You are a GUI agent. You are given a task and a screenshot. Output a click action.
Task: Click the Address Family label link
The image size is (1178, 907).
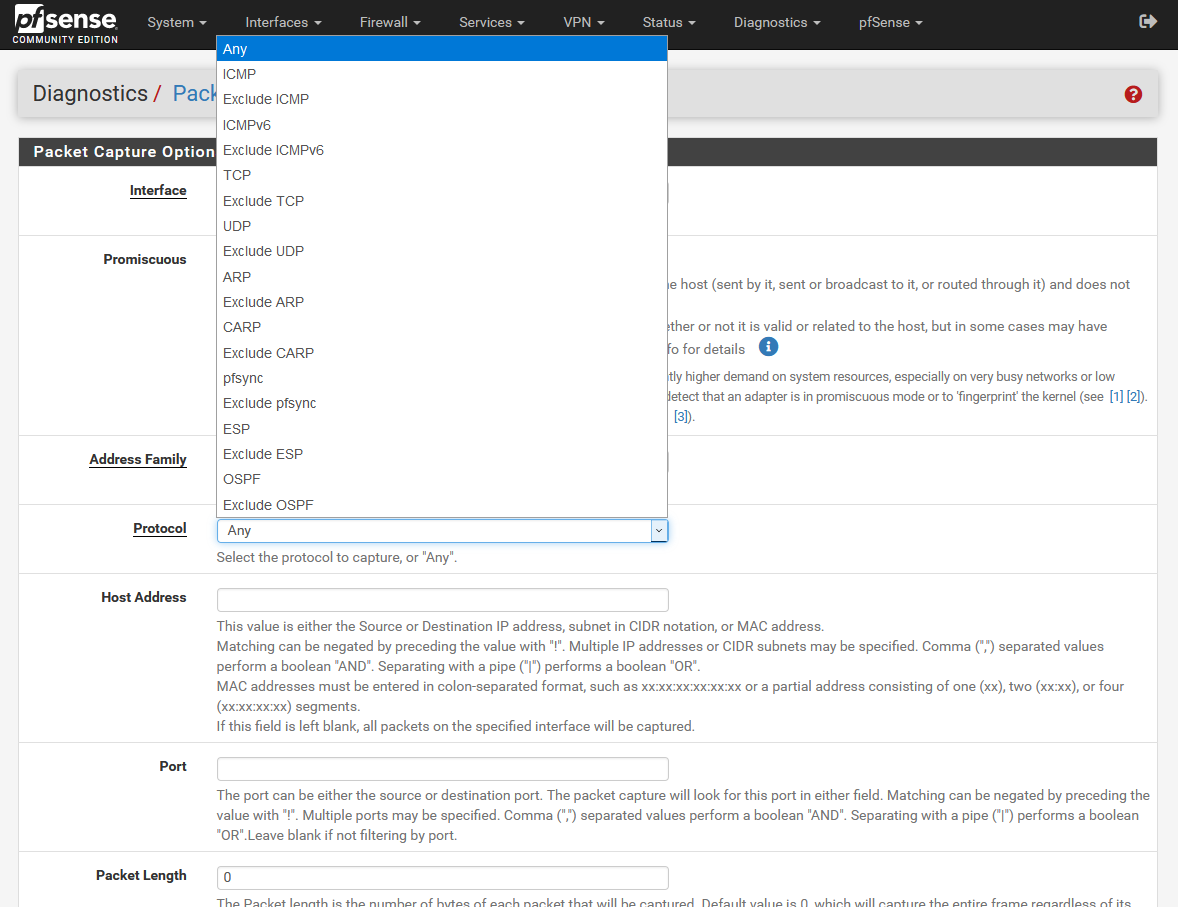tap(137, 459)
